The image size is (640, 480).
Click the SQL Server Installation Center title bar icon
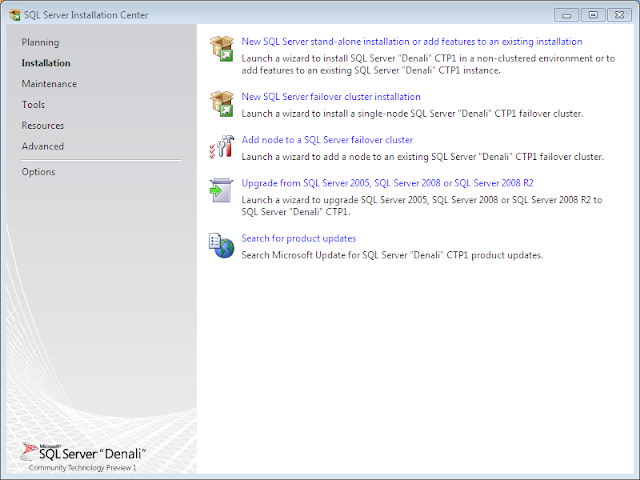coord(15,15)
